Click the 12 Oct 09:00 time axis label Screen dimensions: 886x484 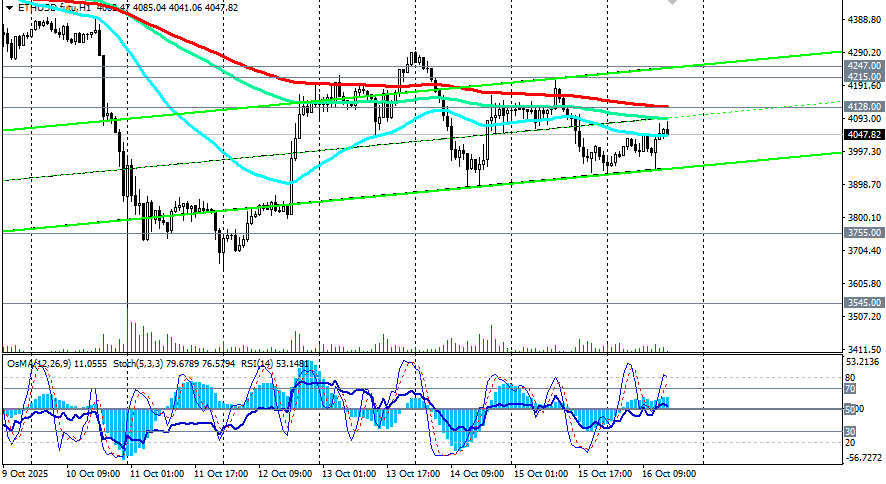[285, 473]
